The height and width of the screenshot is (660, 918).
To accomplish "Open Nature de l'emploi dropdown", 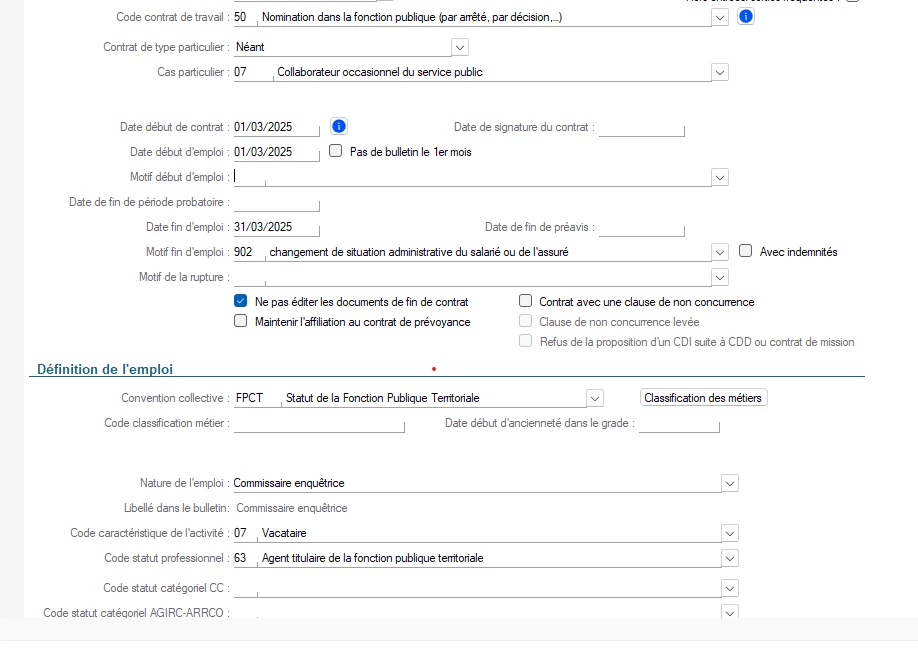I will click(x=729, y=484).
